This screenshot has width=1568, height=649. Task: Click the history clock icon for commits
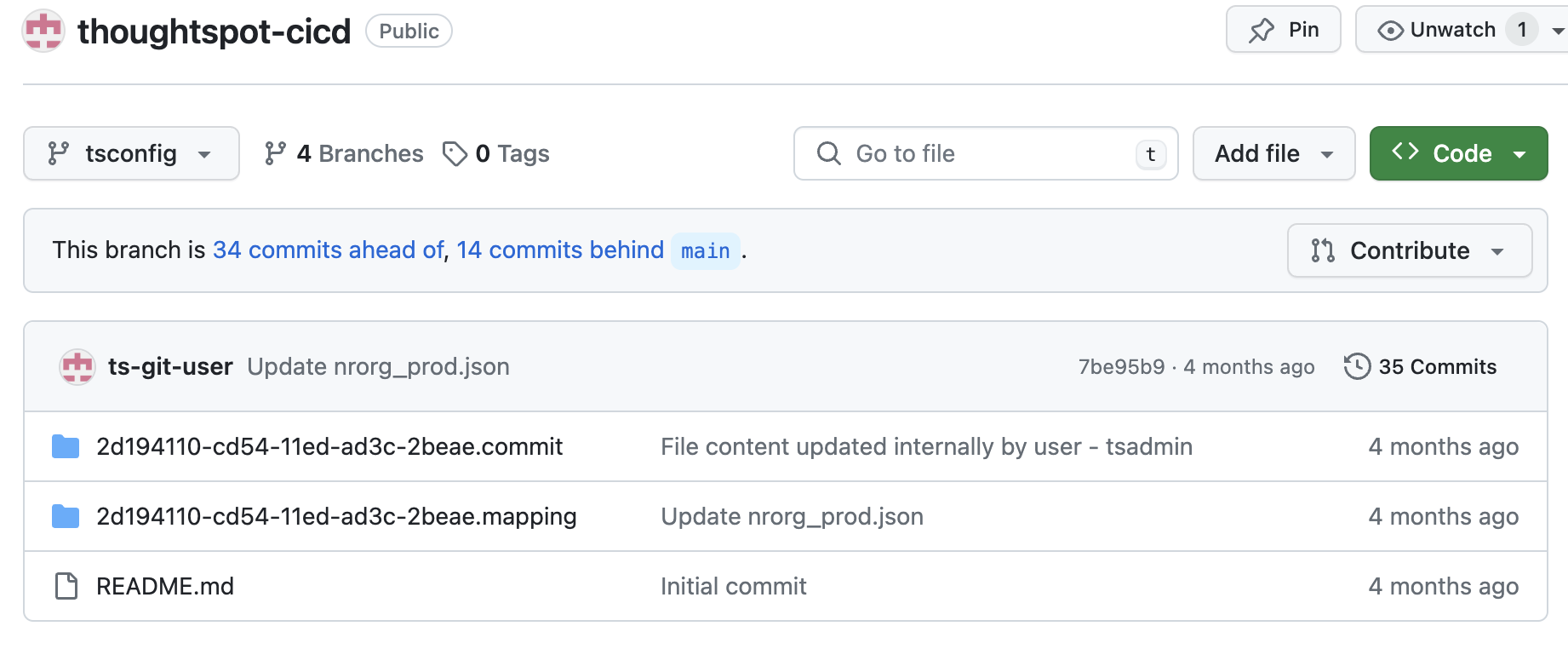[1357, 367]
